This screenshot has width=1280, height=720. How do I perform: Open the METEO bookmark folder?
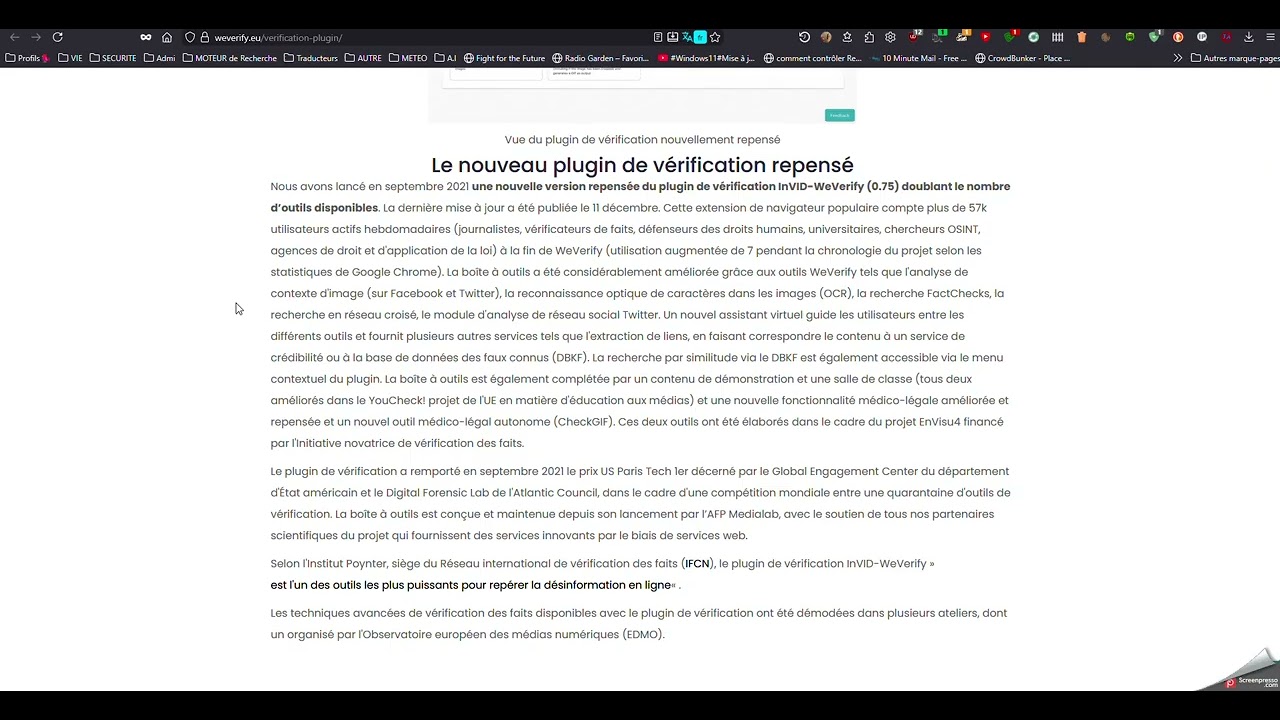(408, 58)
